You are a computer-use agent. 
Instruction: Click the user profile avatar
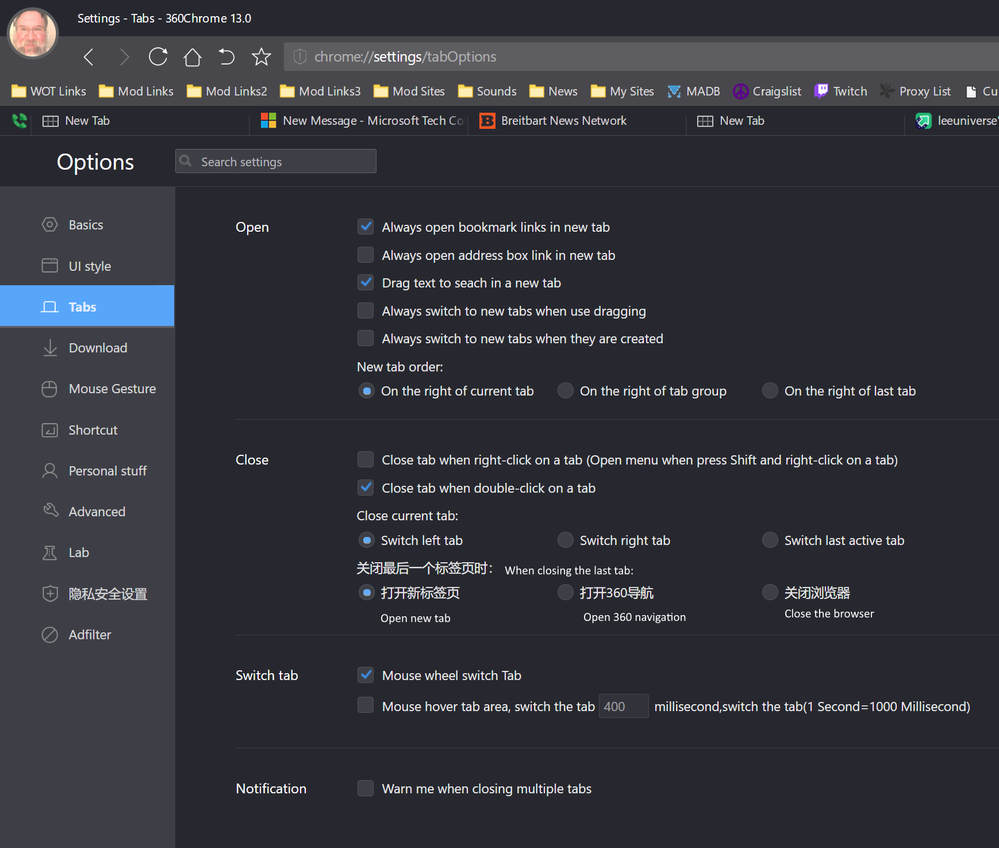(32, 32)
